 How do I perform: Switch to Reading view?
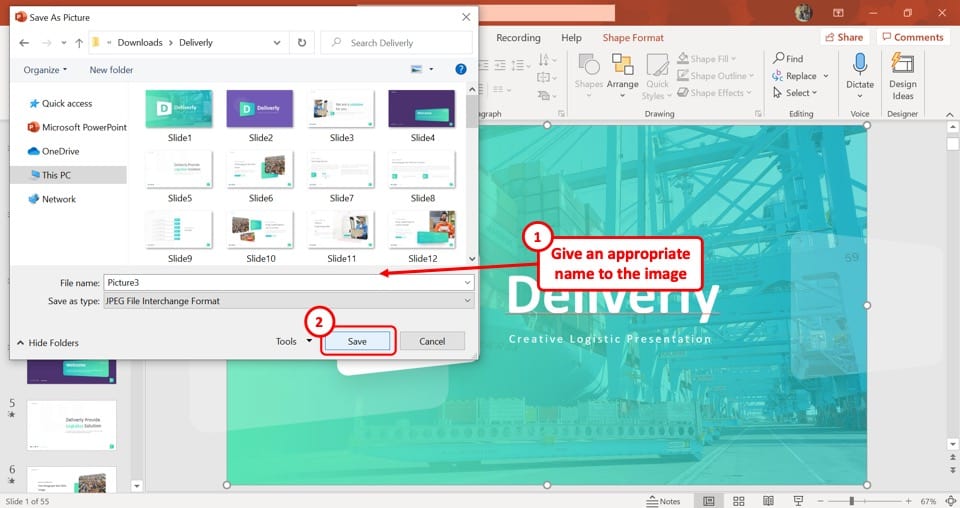[768, 501]
